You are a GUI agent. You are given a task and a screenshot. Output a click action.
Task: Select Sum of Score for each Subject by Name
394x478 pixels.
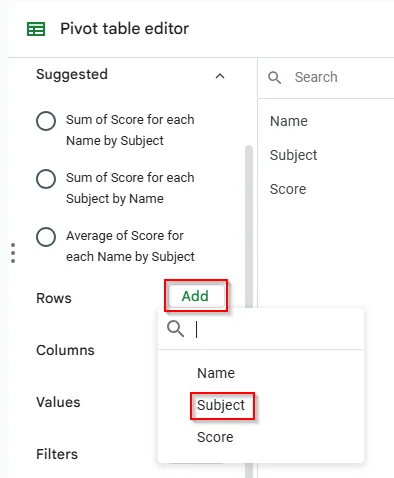46,179
